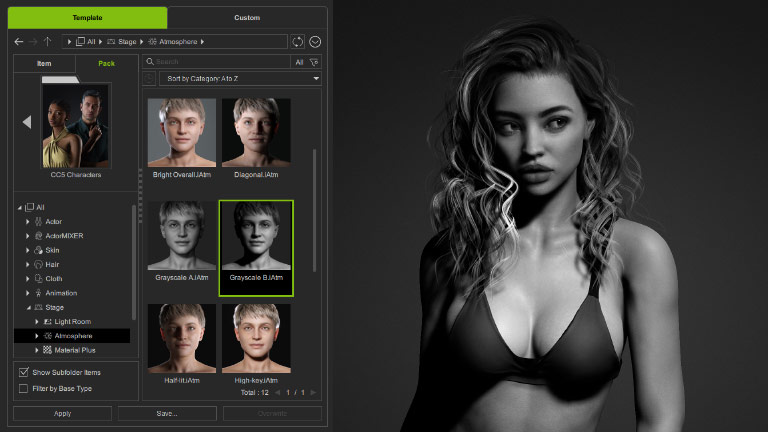Expand the ActorMIXER tree node
Screen dimensions: 768x432
[x=27, y=236]
